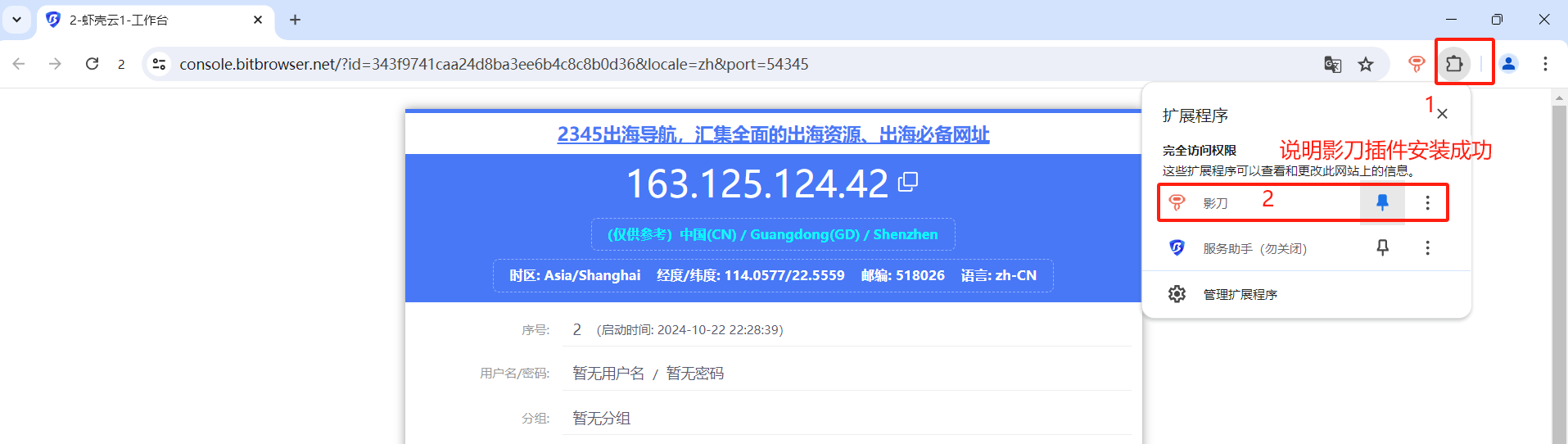Click the page vertical scrollbar
Screen dimensions: 1568x444
coord(1559,274)
